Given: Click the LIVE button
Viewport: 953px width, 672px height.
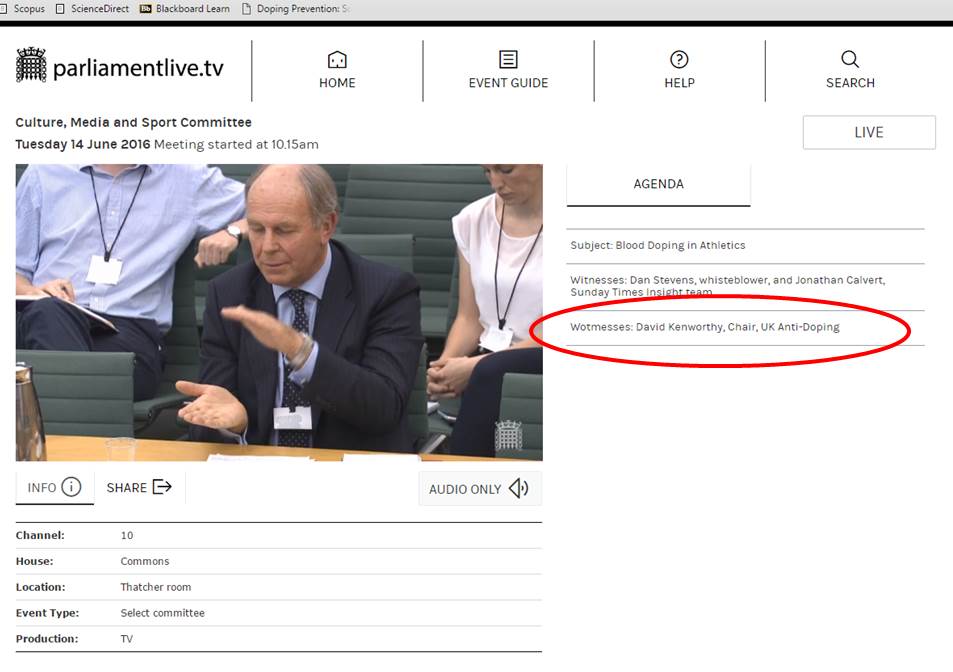Looking at the screenshot, I should (x=869, y=132).
